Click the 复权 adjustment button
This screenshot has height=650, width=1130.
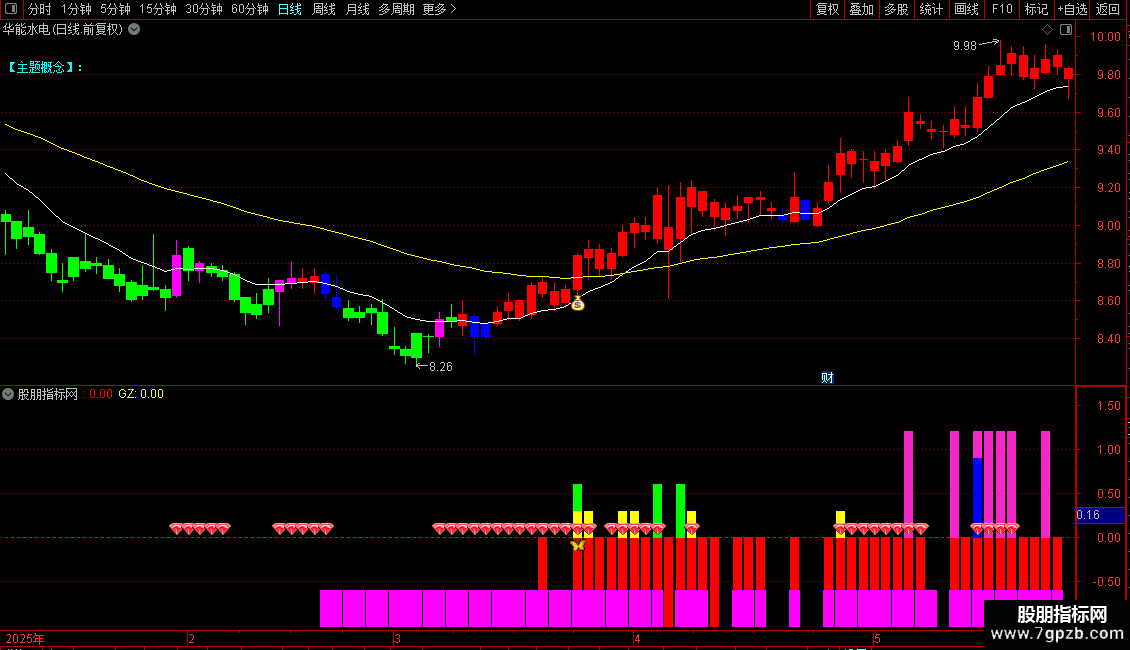827,9
